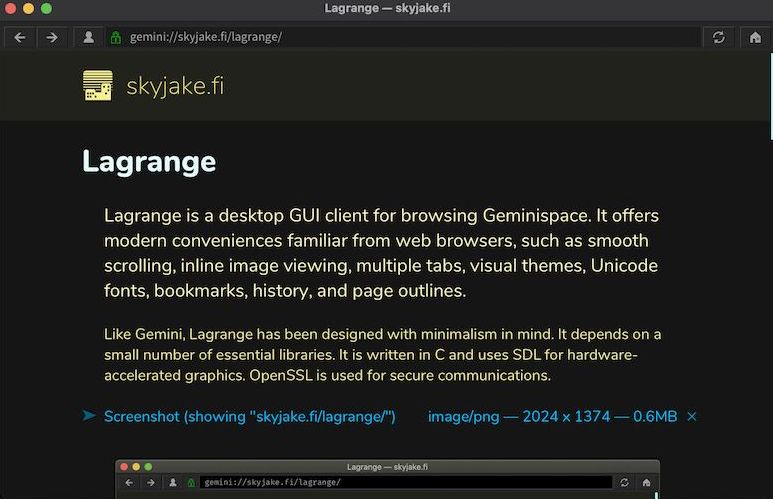Click forward arrow inside the embedded screenshot
Image resolution: width=773 pixels, height=499 pixels.
pos(151,482)
